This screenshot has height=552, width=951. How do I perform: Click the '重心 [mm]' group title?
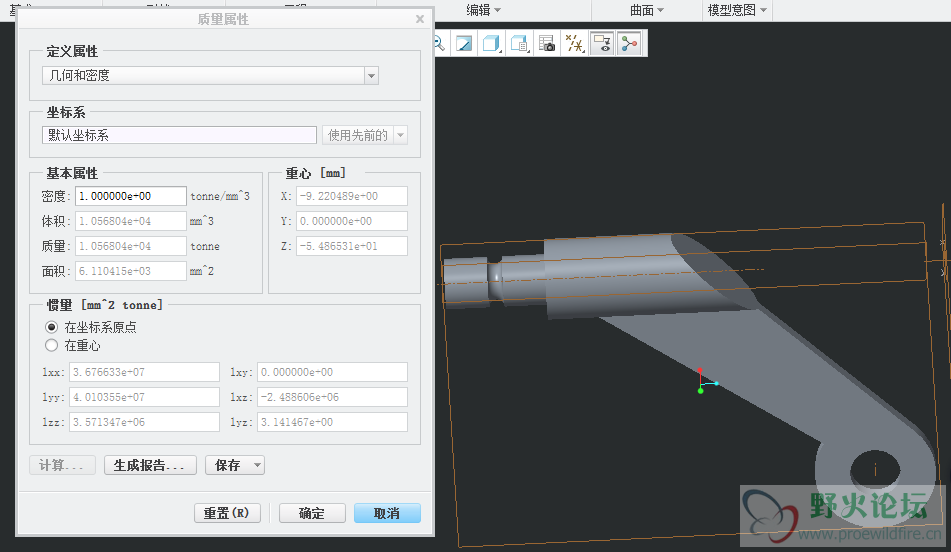315,173
